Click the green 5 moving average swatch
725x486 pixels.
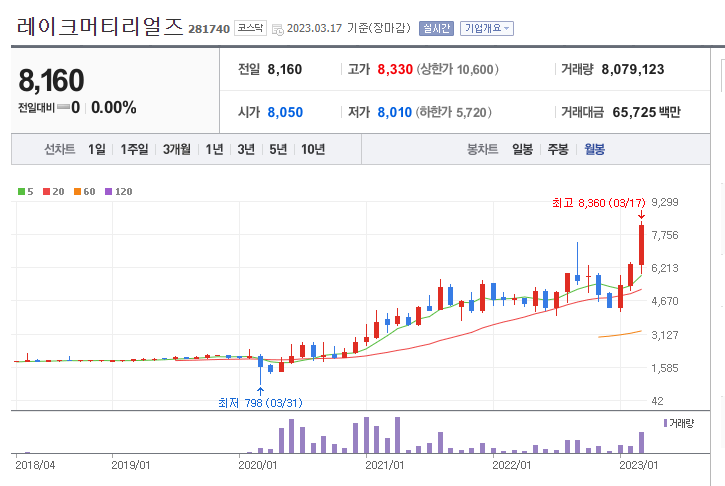21,191
